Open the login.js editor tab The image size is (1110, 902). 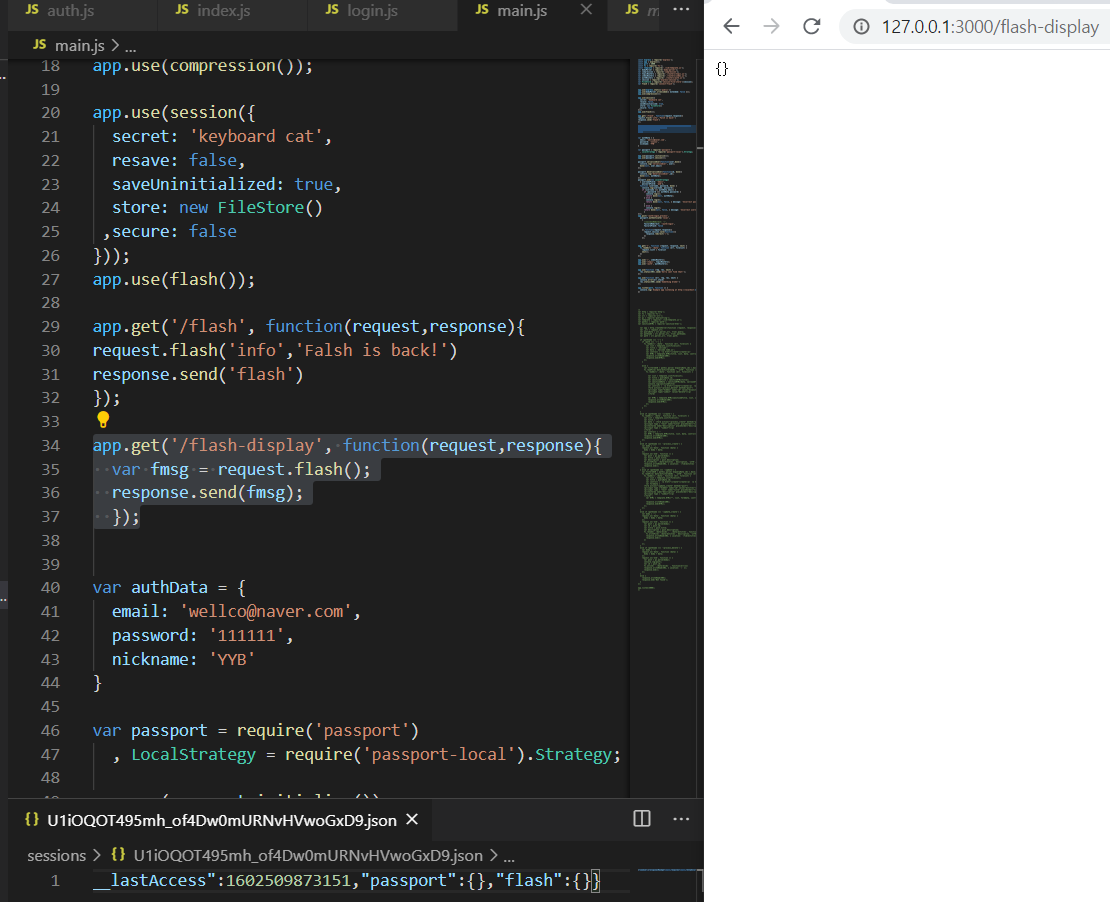(x=382, y=11)
